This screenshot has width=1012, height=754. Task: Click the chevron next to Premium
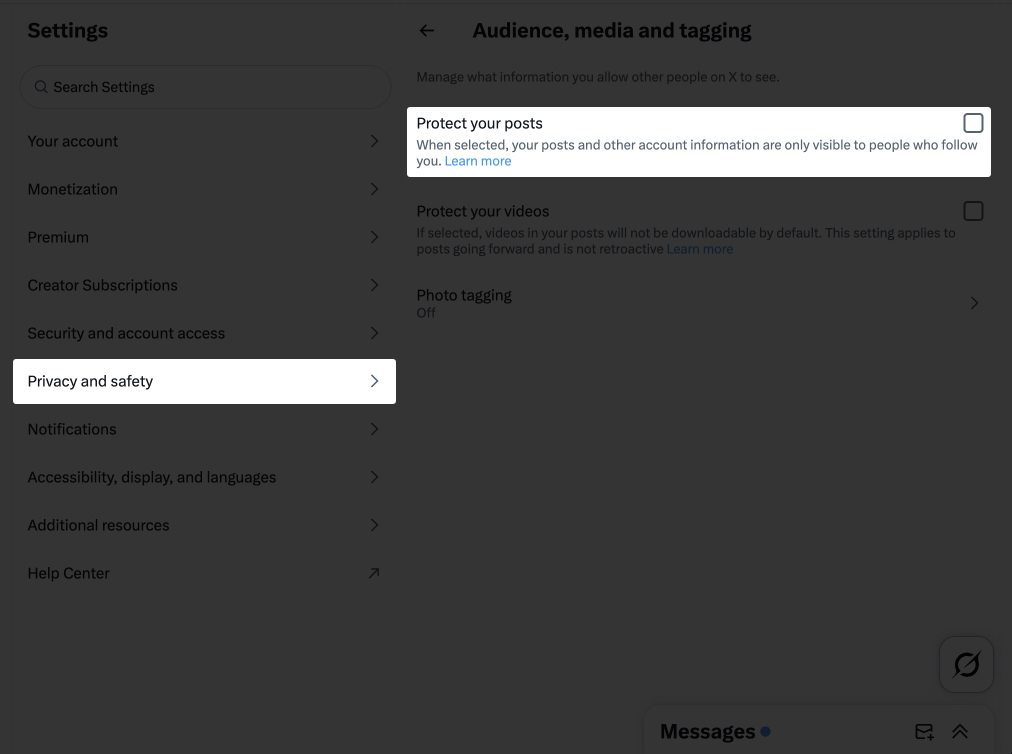[x=374, y=237]
